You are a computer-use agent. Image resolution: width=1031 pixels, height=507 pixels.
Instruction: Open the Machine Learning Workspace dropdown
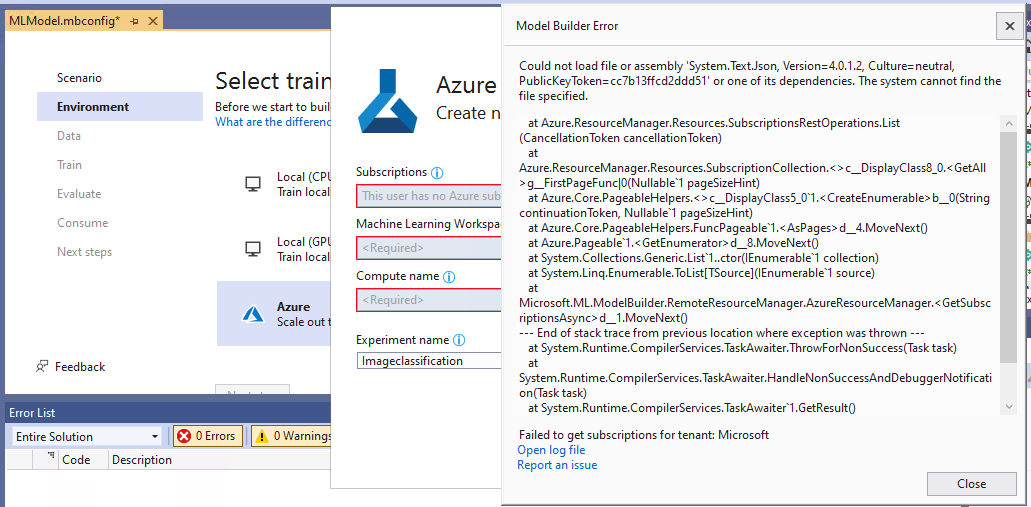tap(429, 248)
